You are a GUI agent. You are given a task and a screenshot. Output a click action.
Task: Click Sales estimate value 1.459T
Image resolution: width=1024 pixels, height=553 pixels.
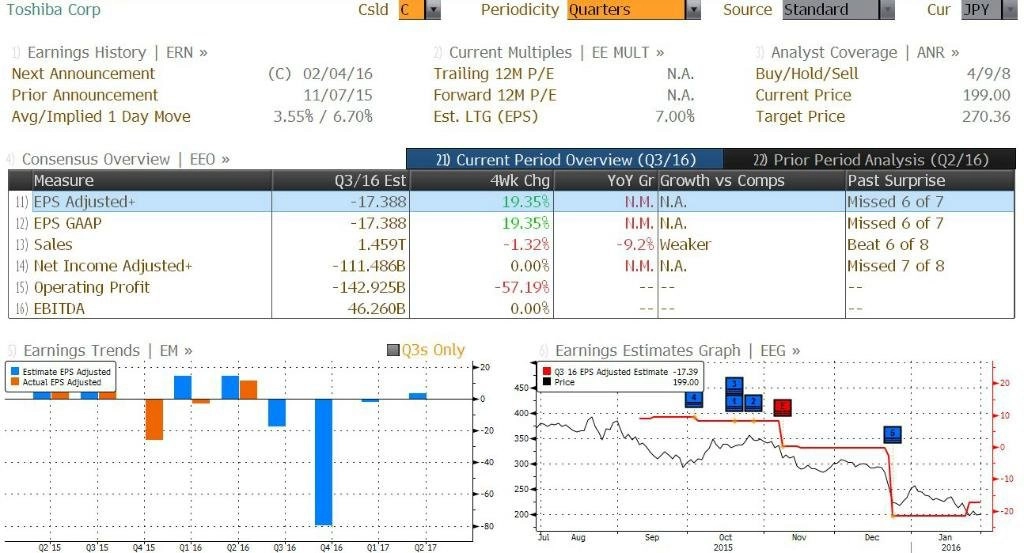coord(382,245)
